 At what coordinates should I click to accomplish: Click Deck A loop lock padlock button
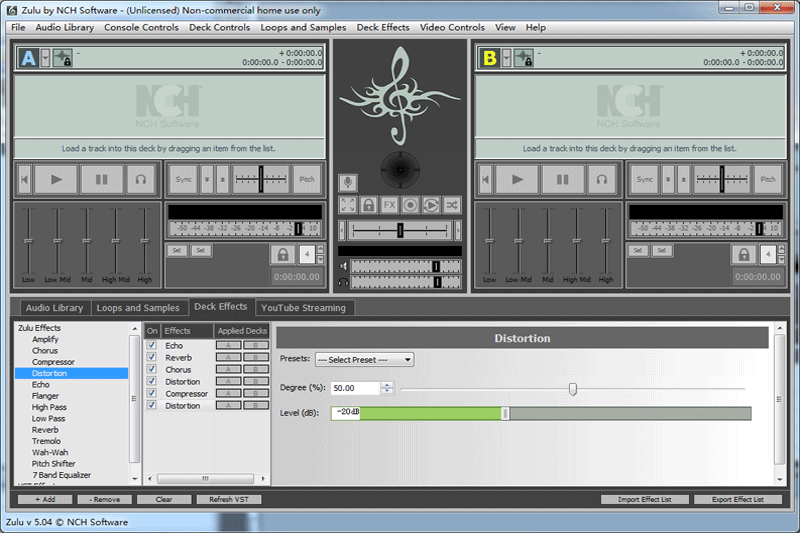tap(283, 255)
